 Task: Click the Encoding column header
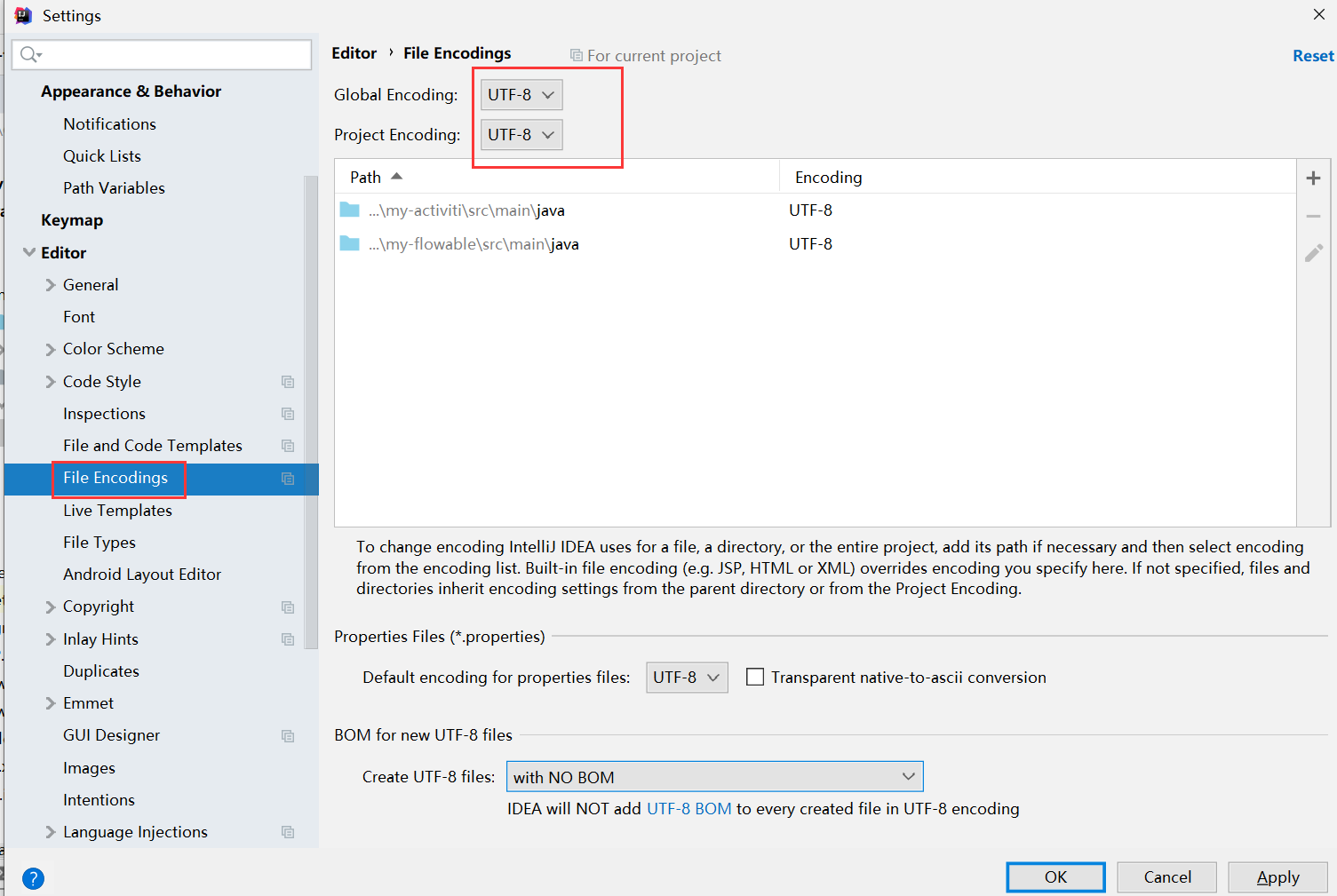(829, 177)
